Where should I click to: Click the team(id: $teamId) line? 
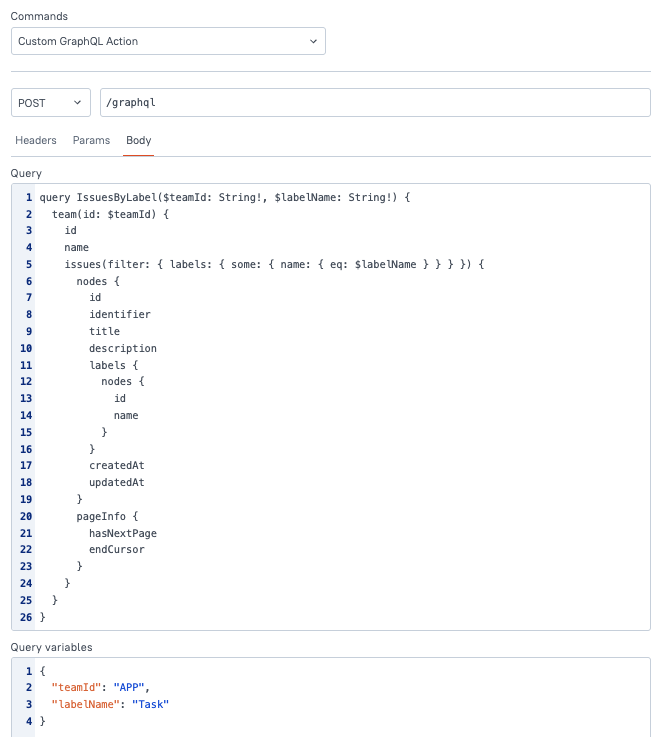[x=110, y=214]
